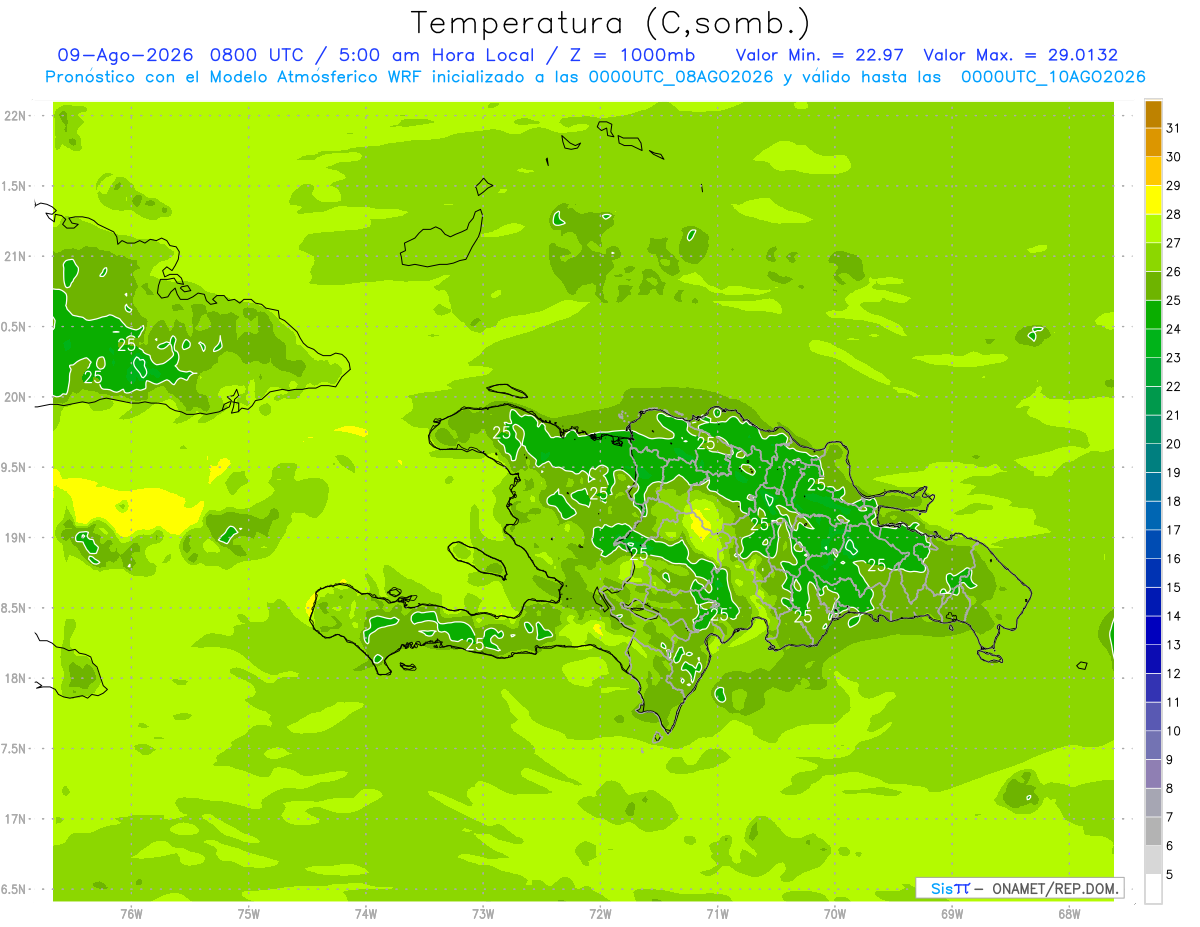Pick the green color bar segment between 24 and 25
Viewport: 1200px width, 927px height.
click(x=1153, y=314)
